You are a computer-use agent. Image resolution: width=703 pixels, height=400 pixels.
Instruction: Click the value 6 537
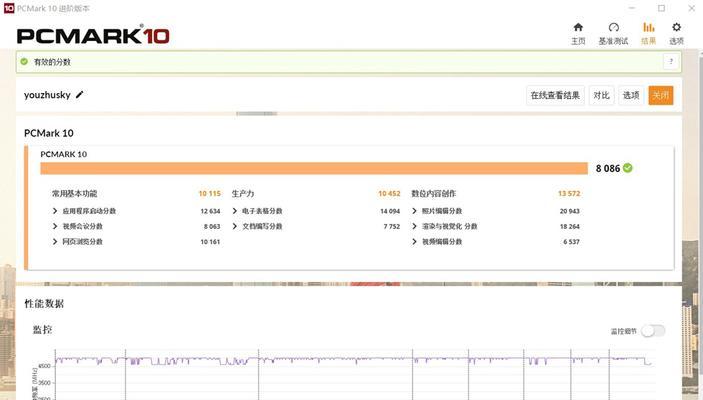571,242
